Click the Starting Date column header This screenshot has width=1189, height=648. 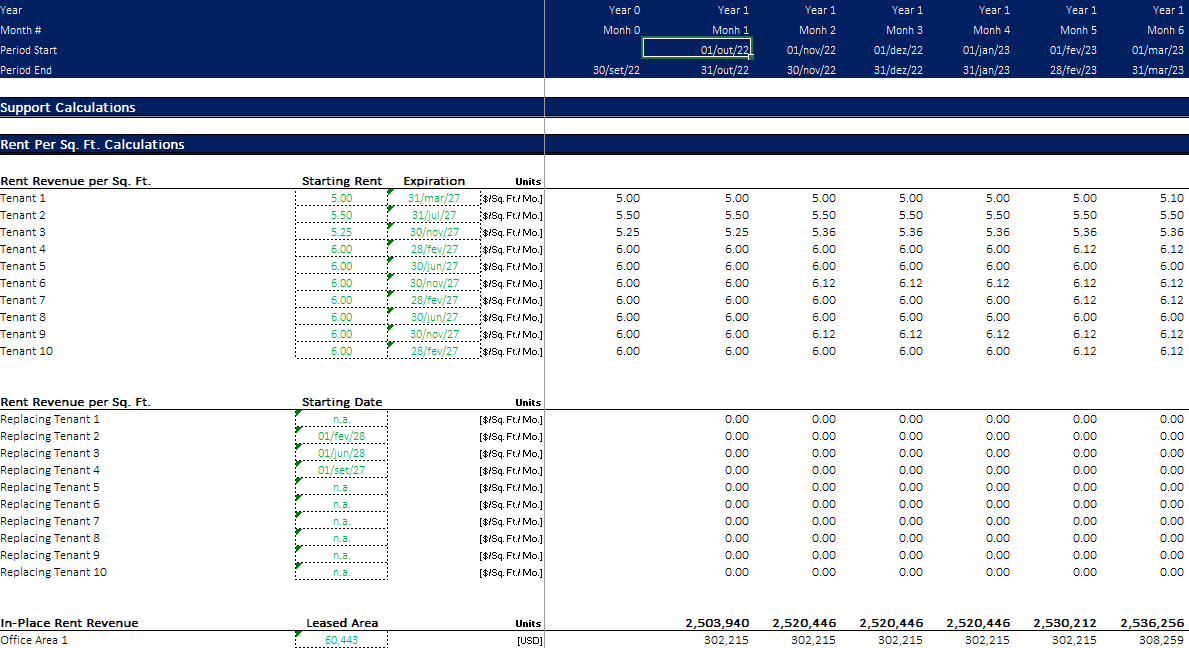341,402
